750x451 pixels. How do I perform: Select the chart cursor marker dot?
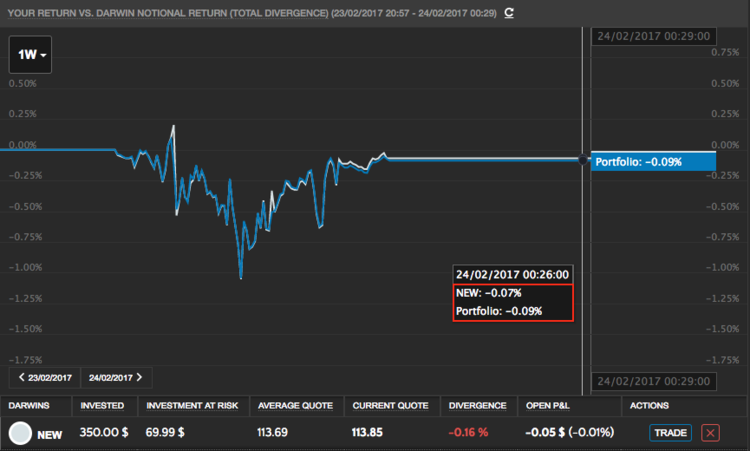click(x=583, y=159)
